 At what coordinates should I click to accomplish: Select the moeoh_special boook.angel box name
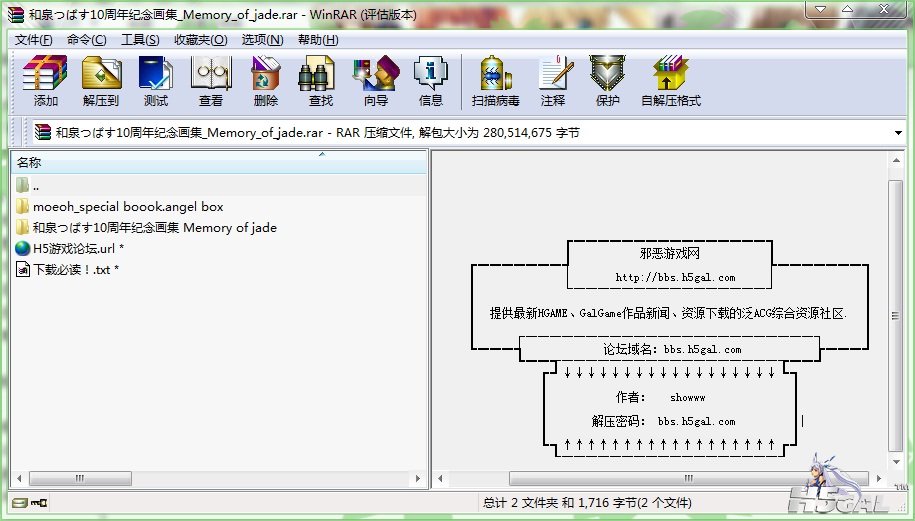(128, 207)
